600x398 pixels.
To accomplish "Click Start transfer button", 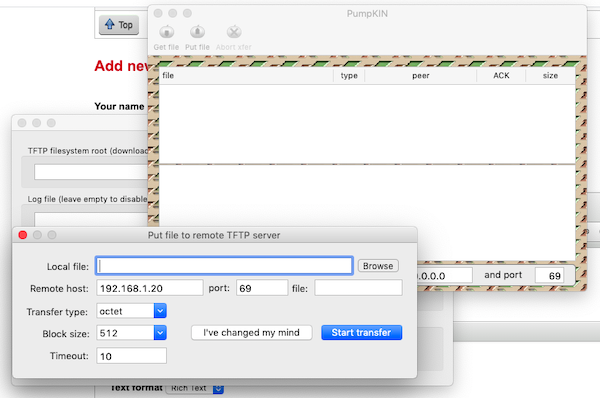I will coord(362,333).
